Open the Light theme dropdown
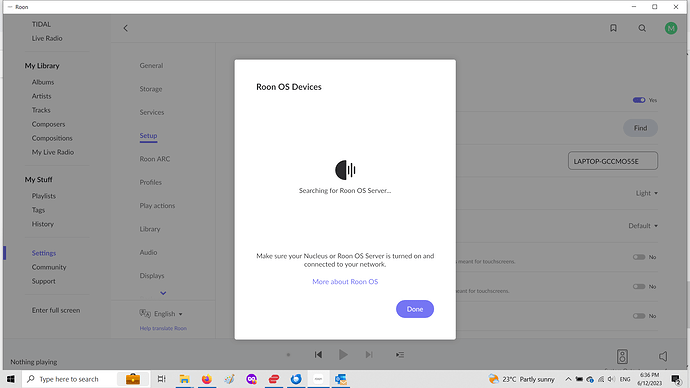The width and height of the screenshot is (690, 388). coord(646,193)
